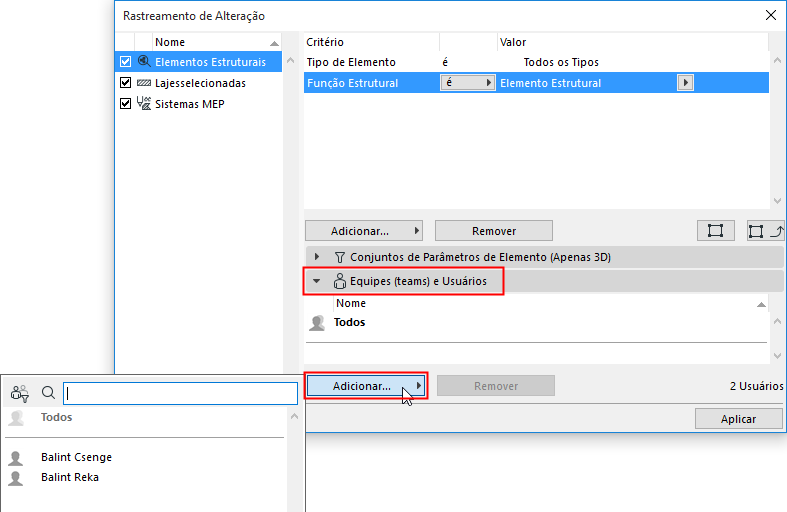This screenshot has width=787, height=512.
Task: Click the Lajesselecionadas slab icon
Action: coord(143,83)
